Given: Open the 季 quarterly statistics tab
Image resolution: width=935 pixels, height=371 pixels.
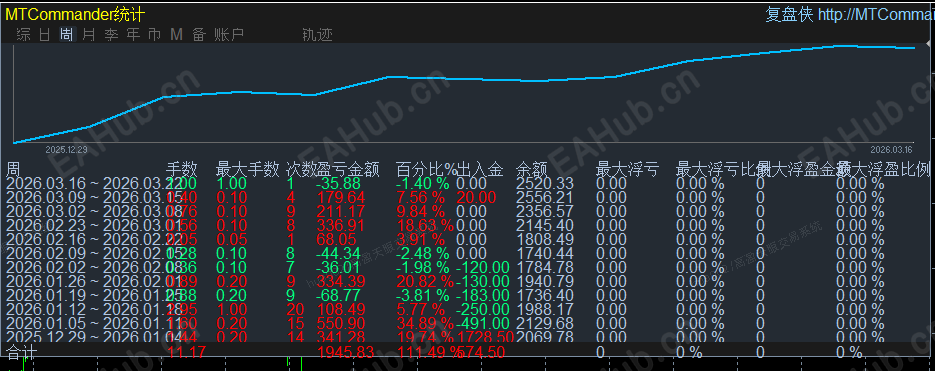Looking at the screenshot, I should [x=111, y=35].
